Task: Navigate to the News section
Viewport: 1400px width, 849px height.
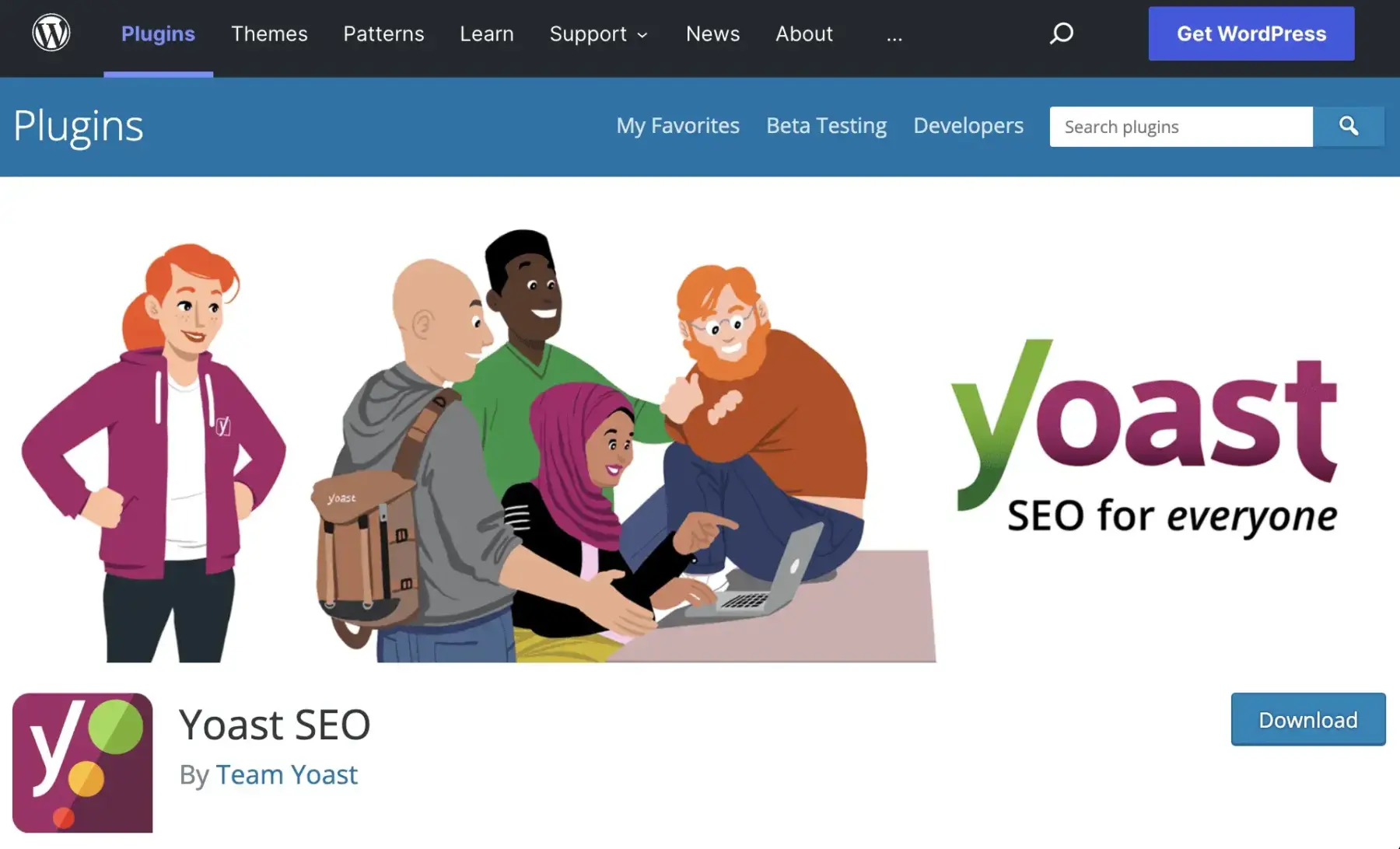Action: pyautogui.click(x=712, y=34)
